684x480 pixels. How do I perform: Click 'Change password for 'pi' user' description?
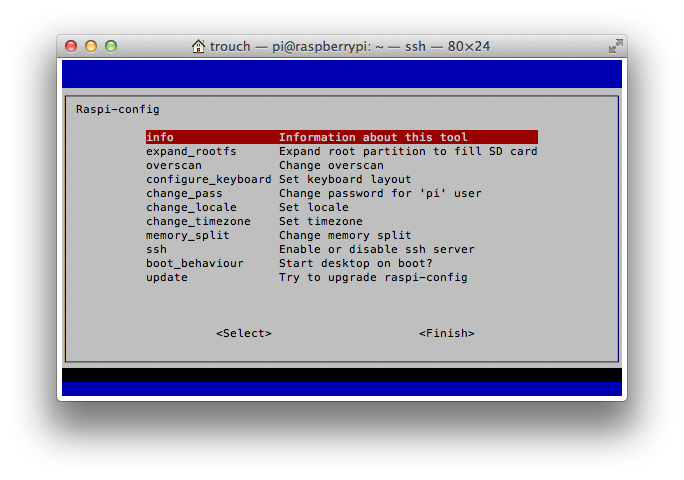point(380,193)
